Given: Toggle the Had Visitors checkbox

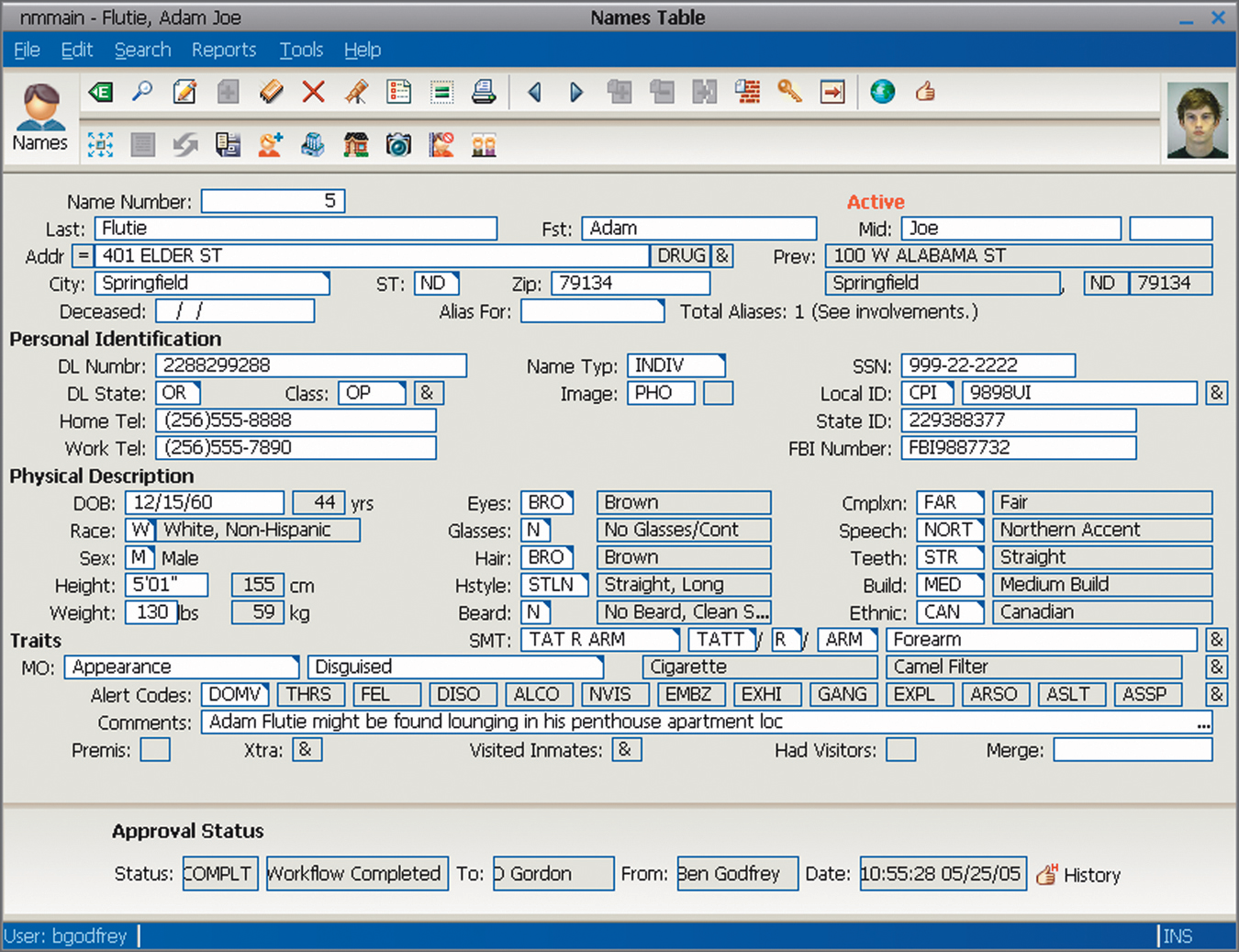Looking at the screenshot, I should (x=900, y=750).
